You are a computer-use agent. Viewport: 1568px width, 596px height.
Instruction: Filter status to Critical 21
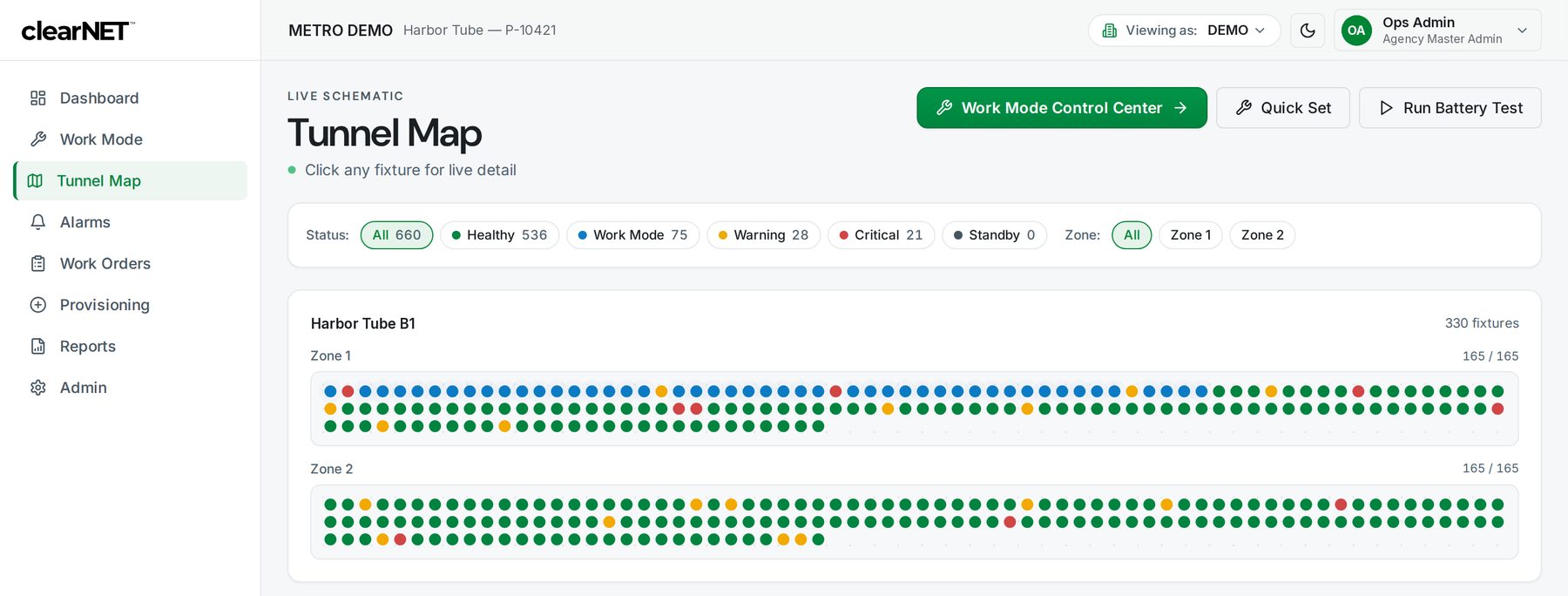pyautogui.click(x=881, y=235)
